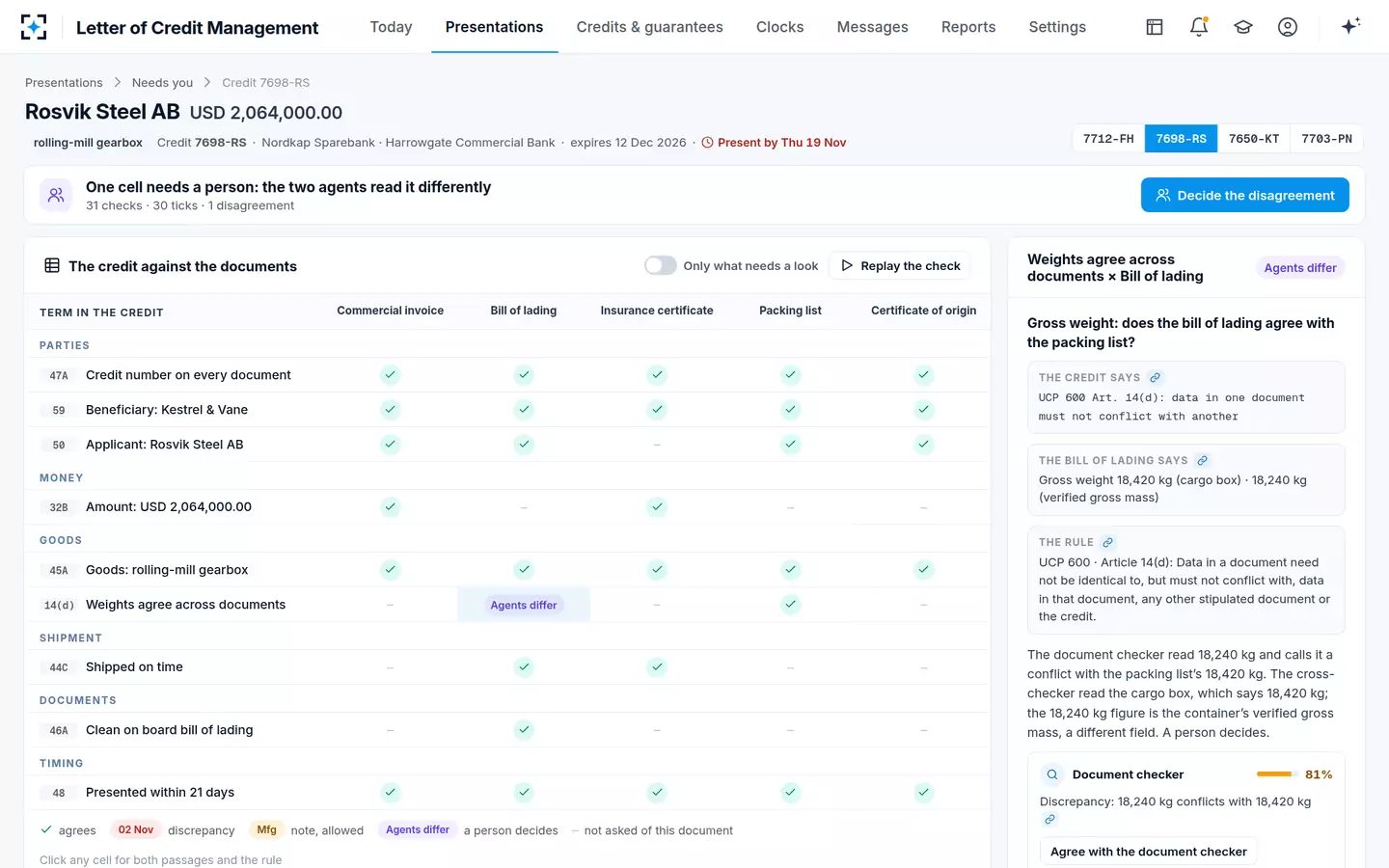Open the layout panel icon

[1155, 27]
